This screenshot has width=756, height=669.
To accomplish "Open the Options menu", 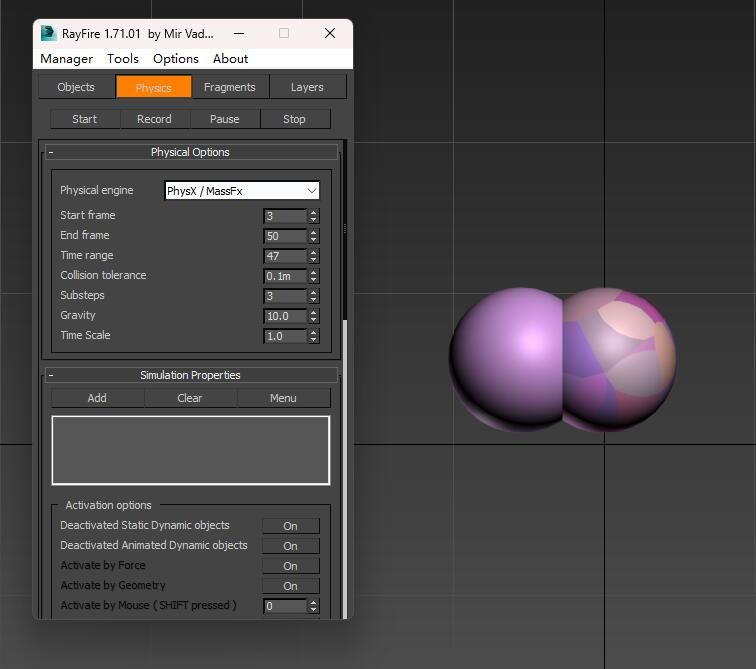I will pyautogui.click(x=176, y=59).
